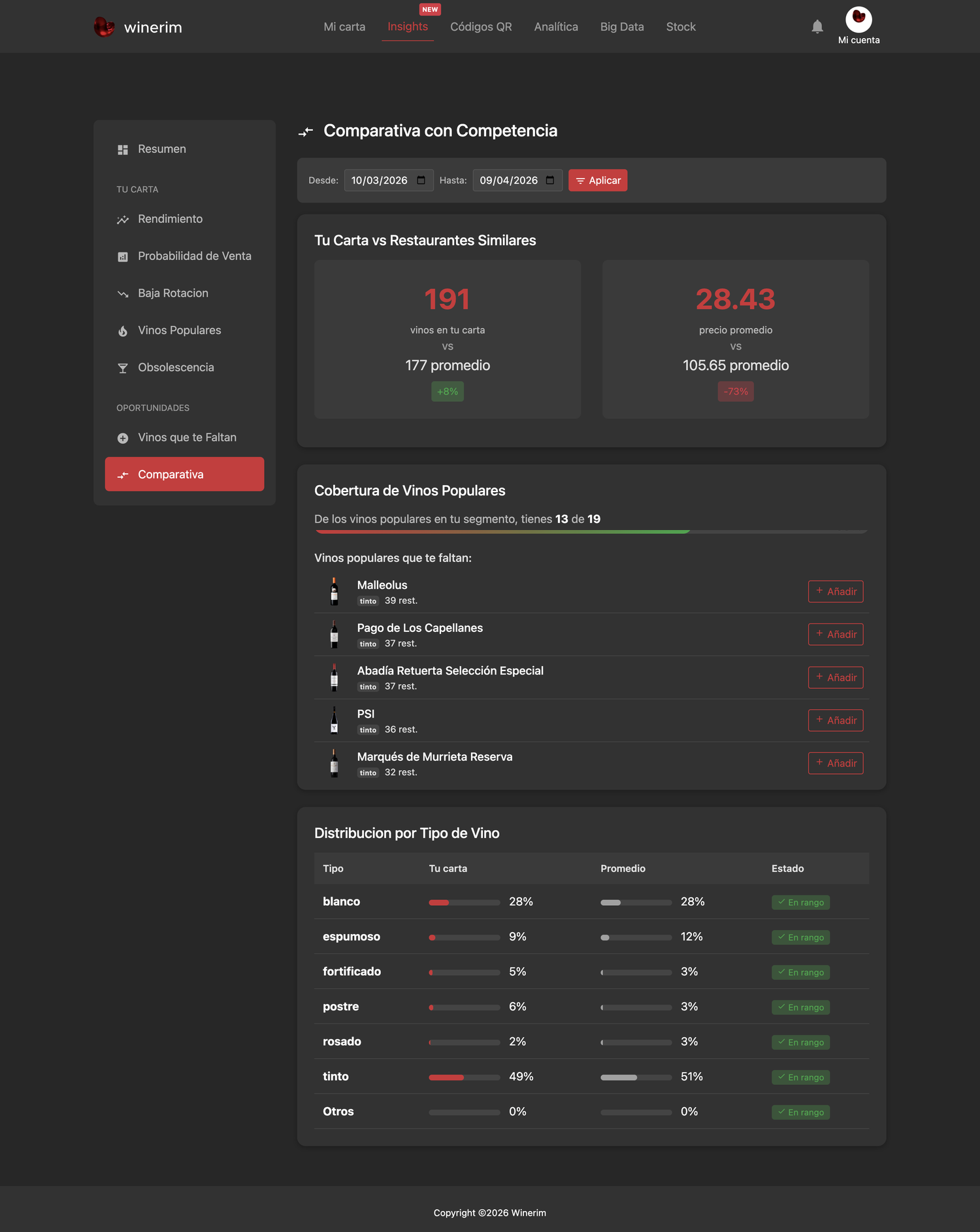Click the Probabilidad de Venta icon
This screenshot has height=1232, width=980.
(x=123, y=257)
